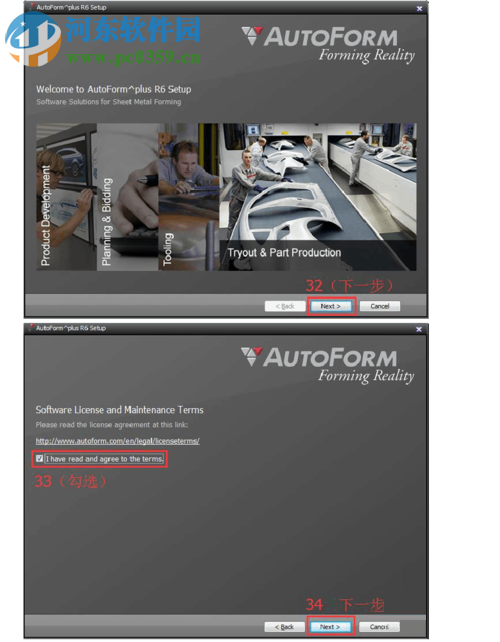
Task: Click "Forming Reality" tagline in Welcome window
Action: pyautogui.click(x=367, y=55)
